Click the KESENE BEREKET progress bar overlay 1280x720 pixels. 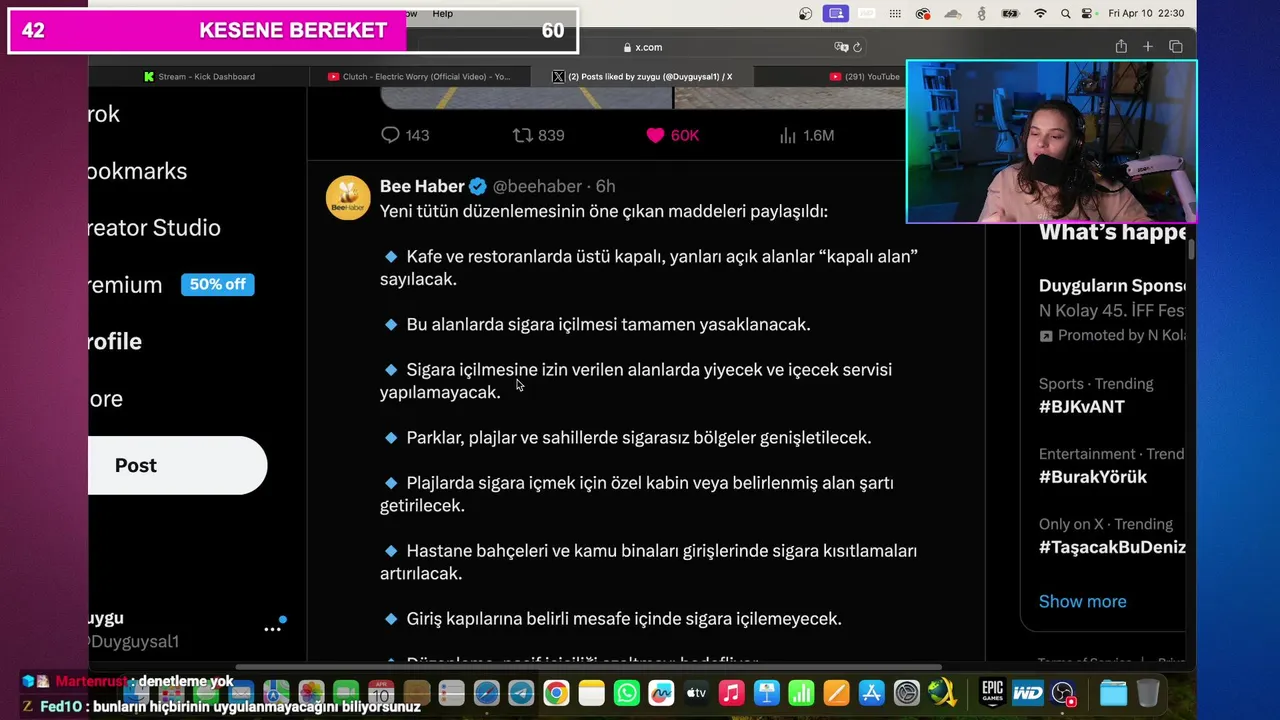tap(293, 31)
